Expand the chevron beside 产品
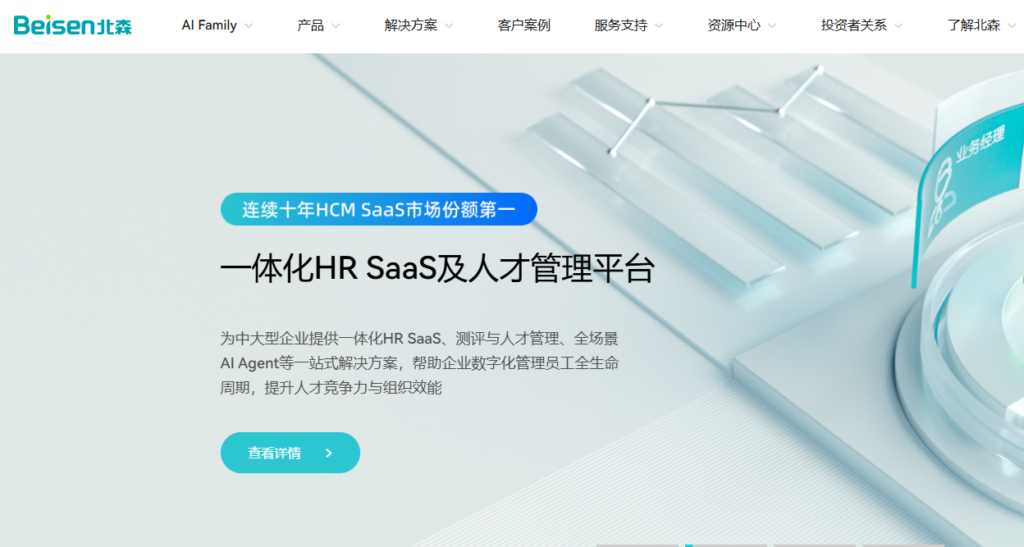Viewport: 1024px width, 547px height. (x=336, y=26)
